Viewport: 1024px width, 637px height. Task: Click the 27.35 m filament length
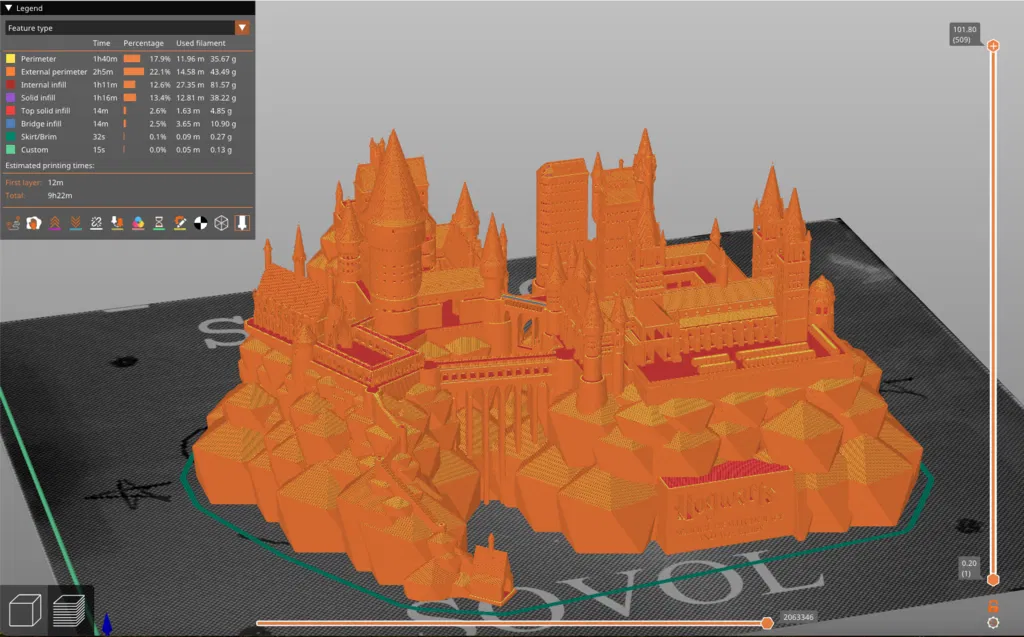[190, 85]
